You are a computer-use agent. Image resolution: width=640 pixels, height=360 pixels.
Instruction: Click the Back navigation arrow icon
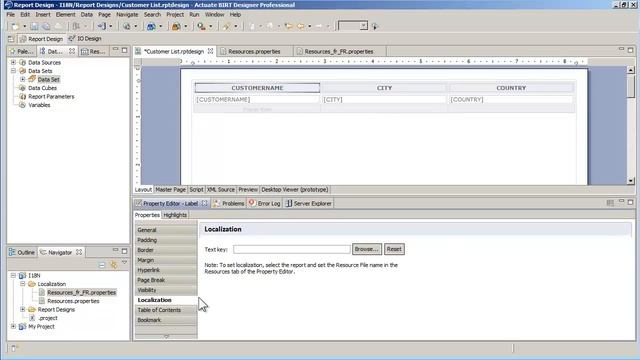tap(301, 26)
